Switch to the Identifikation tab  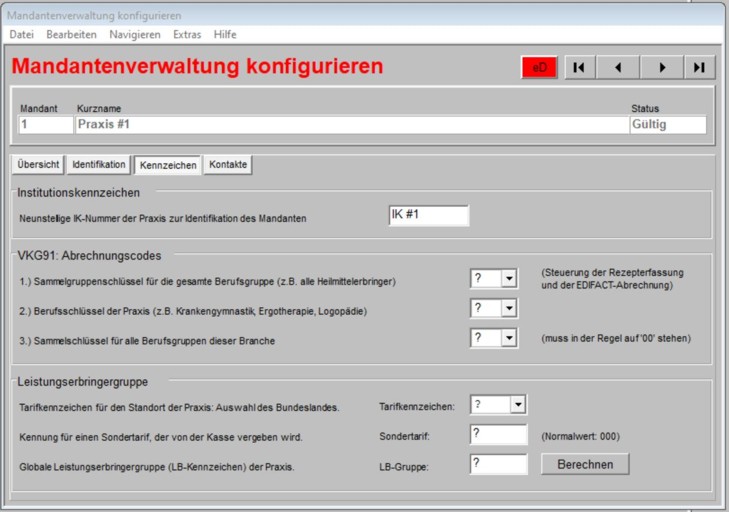(99, 164)
